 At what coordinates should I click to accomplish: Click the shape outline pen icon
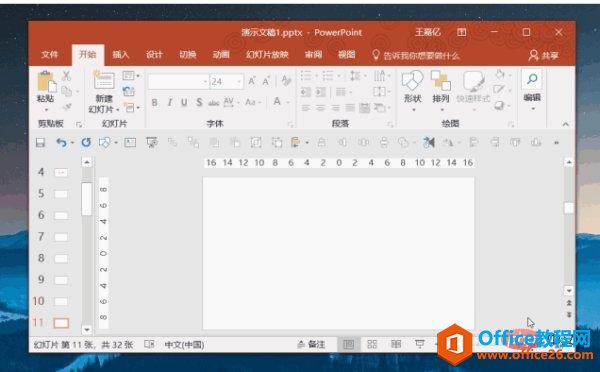tap(499, 90)
